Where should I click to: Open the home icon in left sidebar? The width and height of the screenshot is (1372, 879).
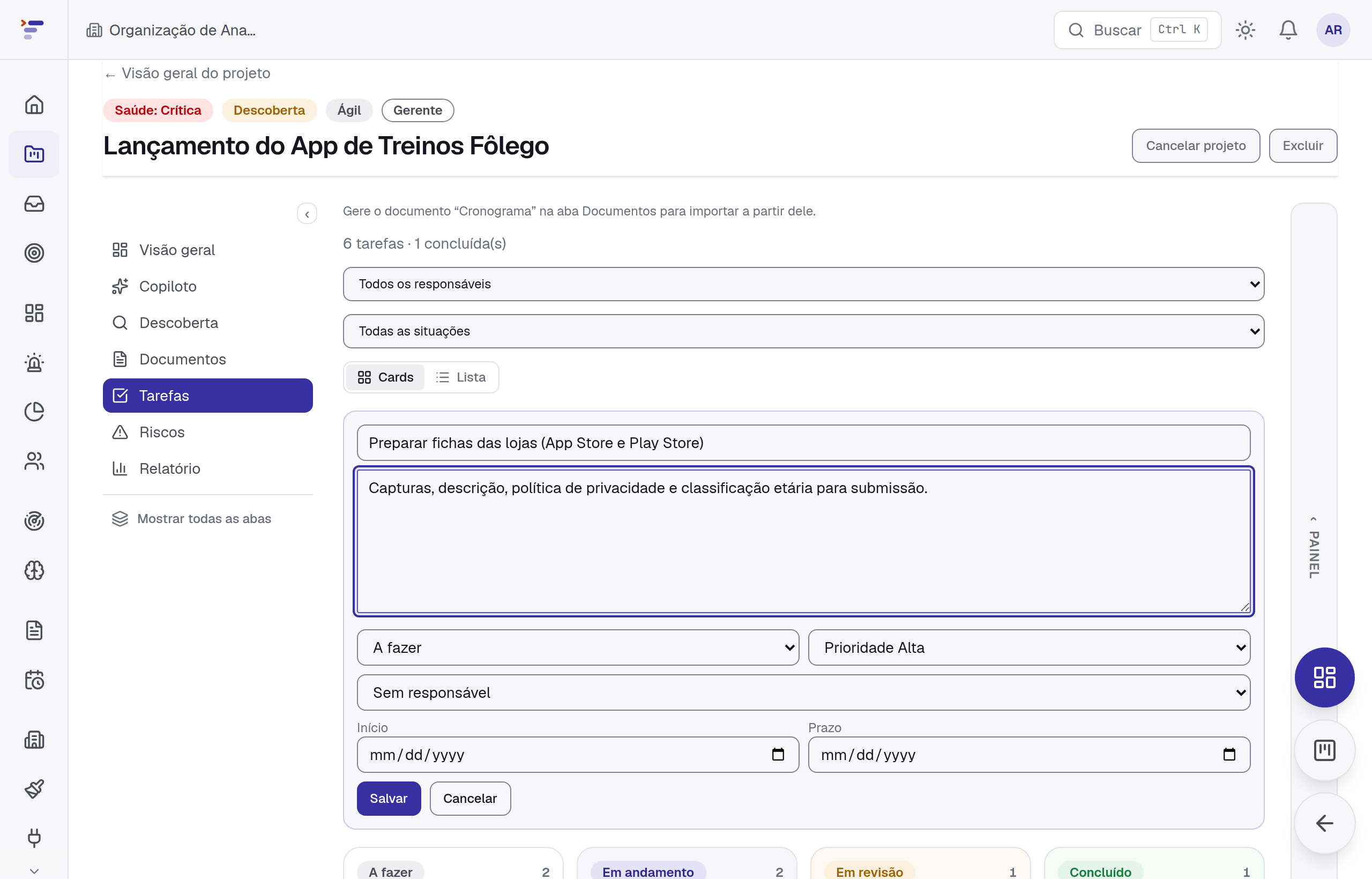[34, 105]
